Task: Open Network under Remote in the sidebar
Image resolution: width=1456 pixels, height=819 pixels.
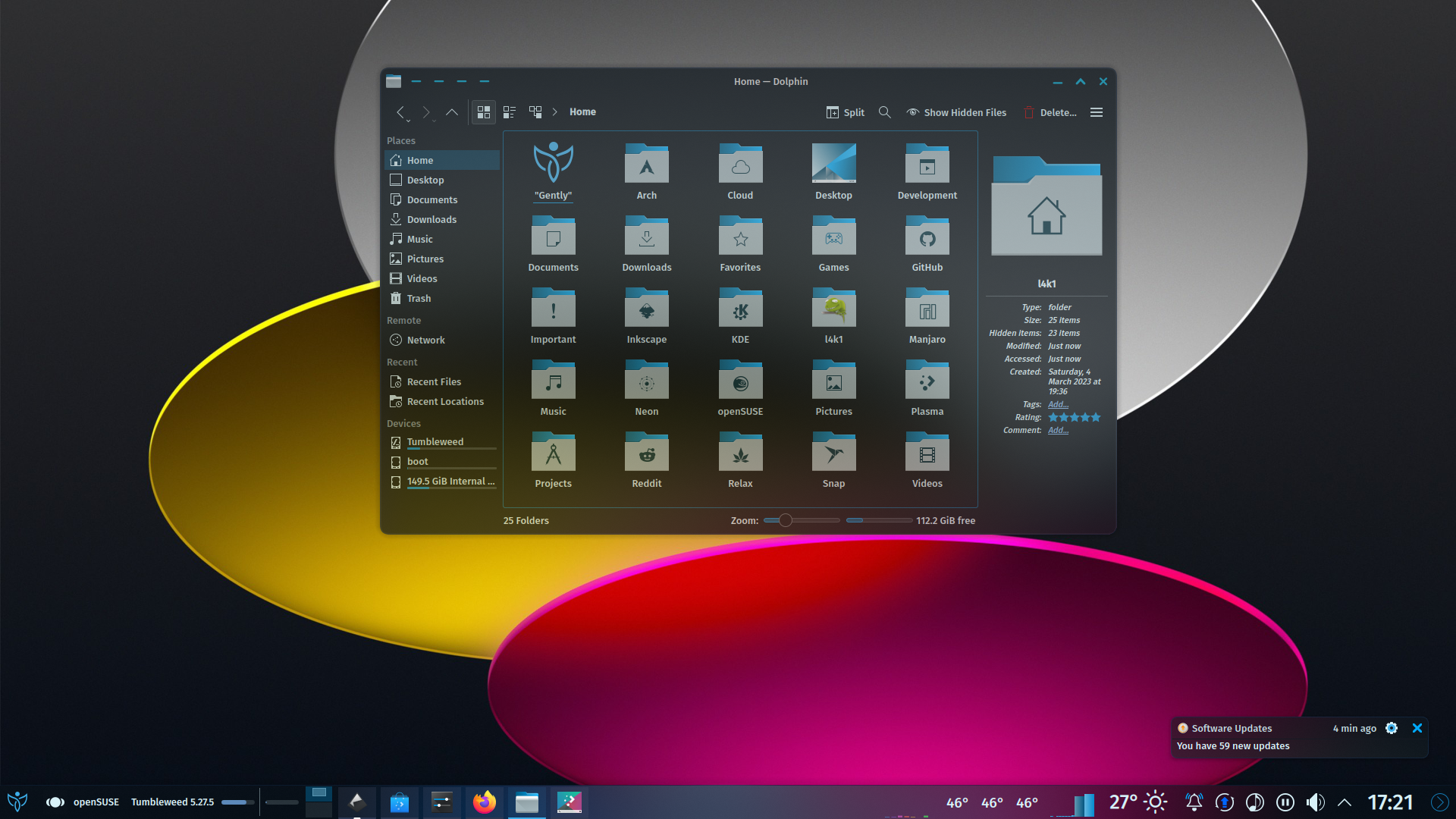Action: tap(425, 340)
